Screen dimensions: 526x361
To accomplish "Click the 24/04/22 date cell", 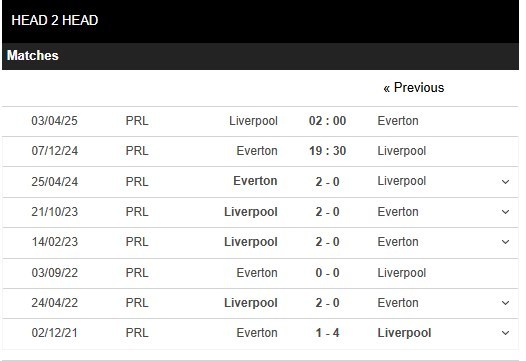I will click(55, 303).
